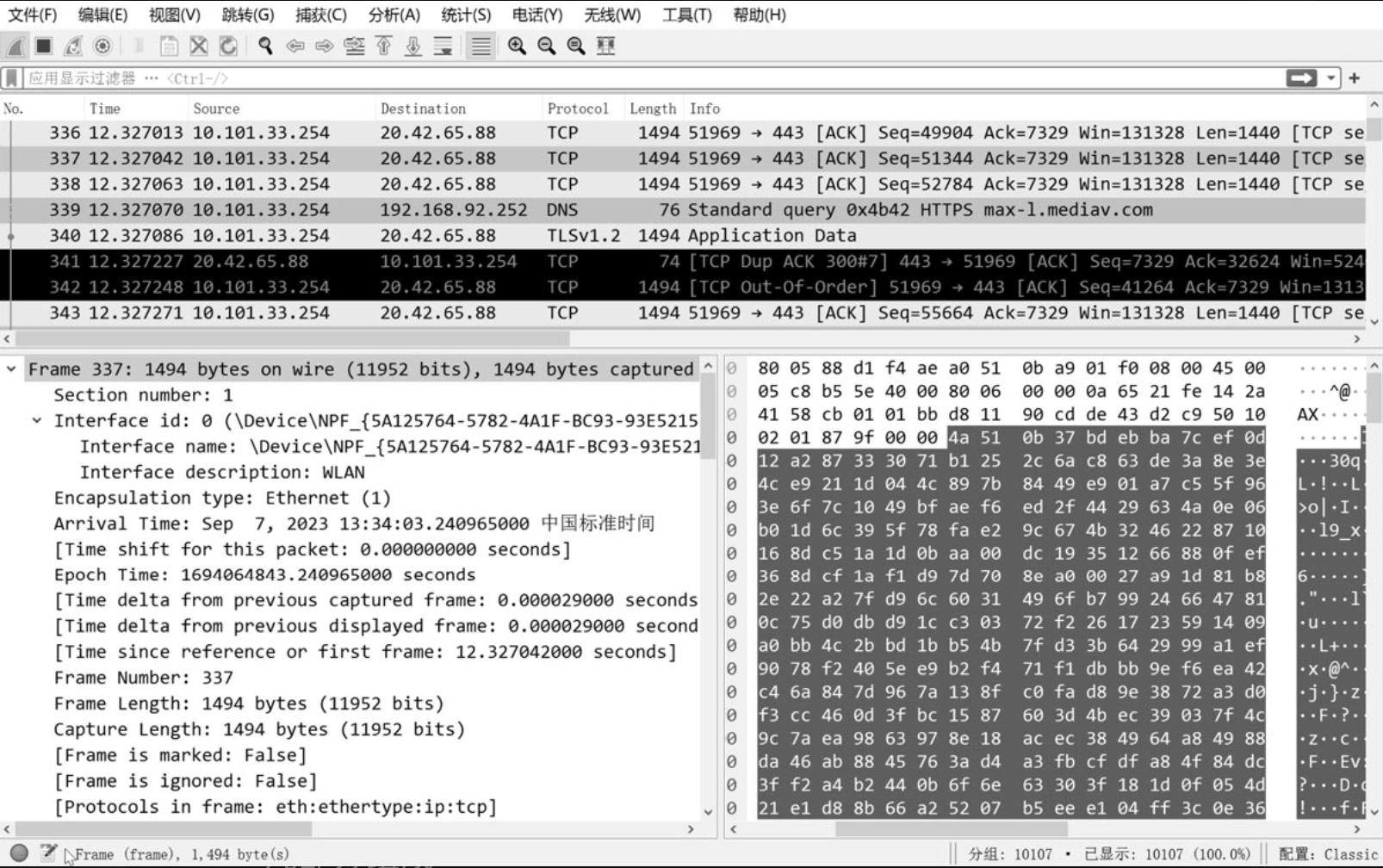Open the display filter history dropdown
The image size is (1383, 868).
[x=1331, y=78]
